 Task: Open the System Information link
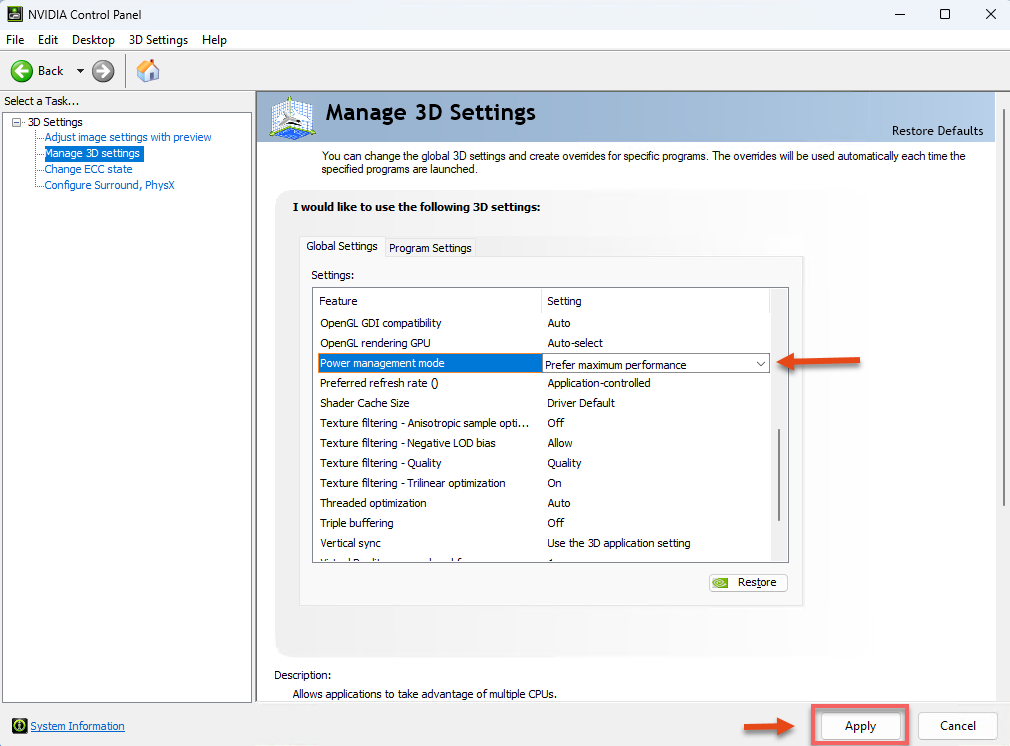click(77, 726)
